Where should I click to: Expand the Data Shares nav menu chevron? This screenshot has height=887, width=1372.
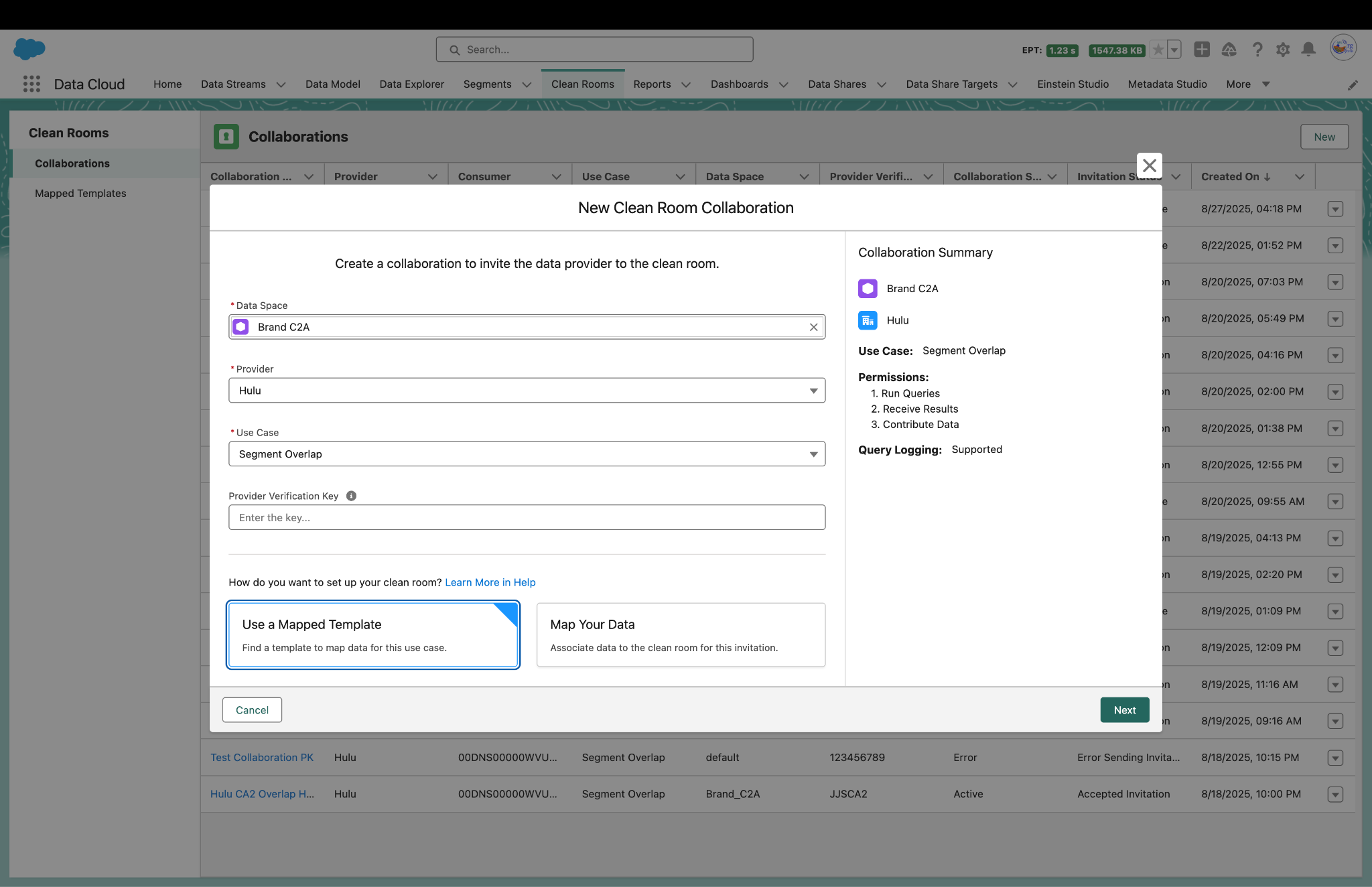882,84
